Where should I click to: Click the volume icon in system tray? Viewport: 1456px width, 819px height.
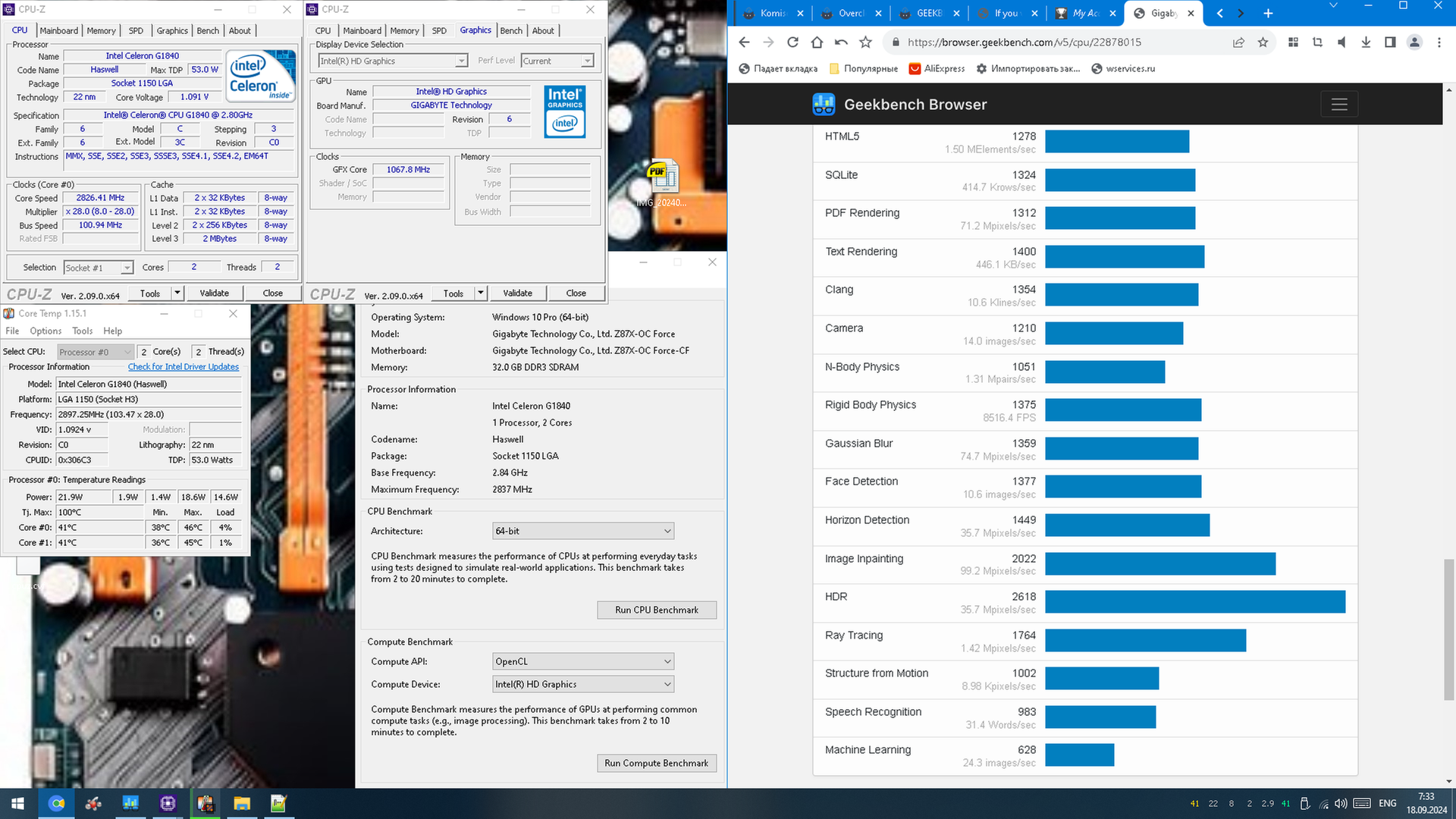[1341, 803]
